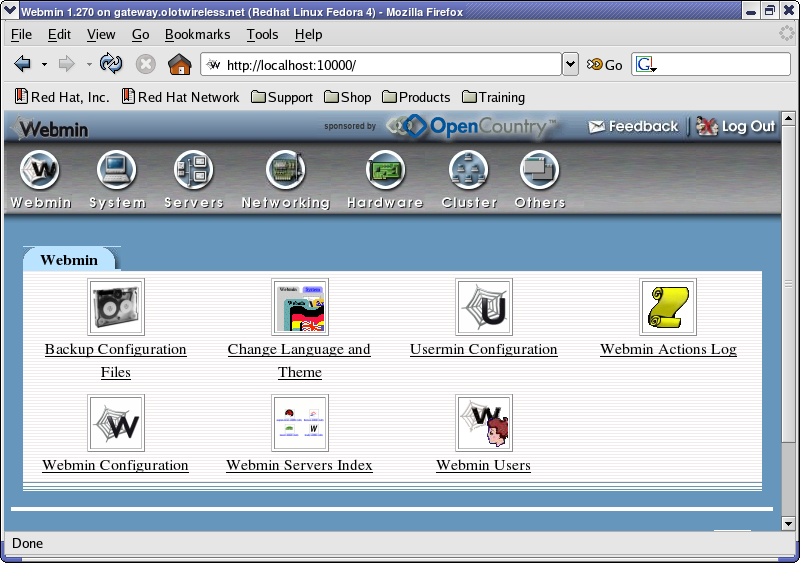Open the Webmin category icon

pyautogui.click(x=40, y=169)
